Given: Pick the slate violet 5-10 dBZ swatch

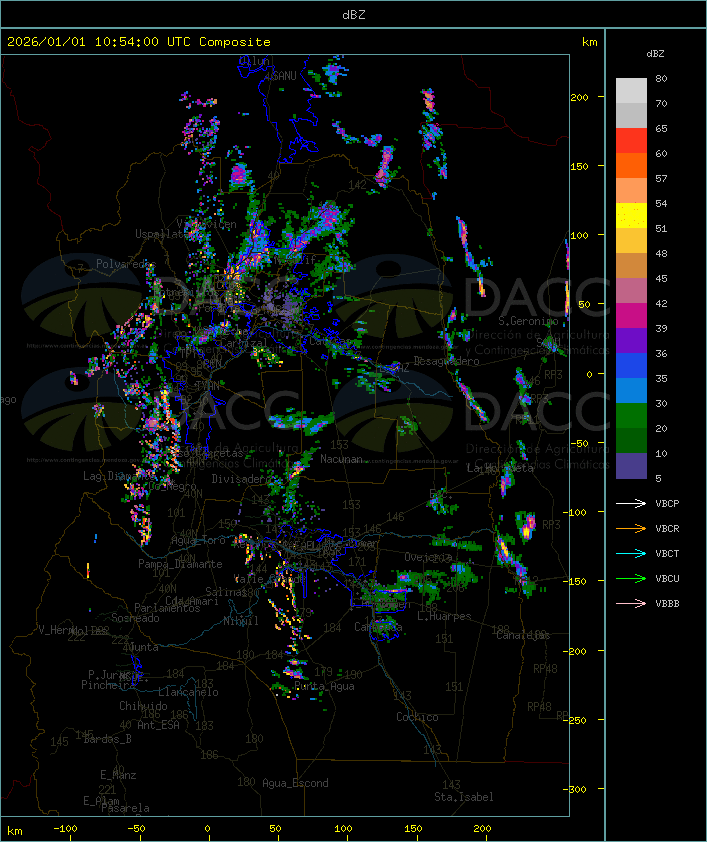Looking at the screenshot, I should click(x=631, y=466).
